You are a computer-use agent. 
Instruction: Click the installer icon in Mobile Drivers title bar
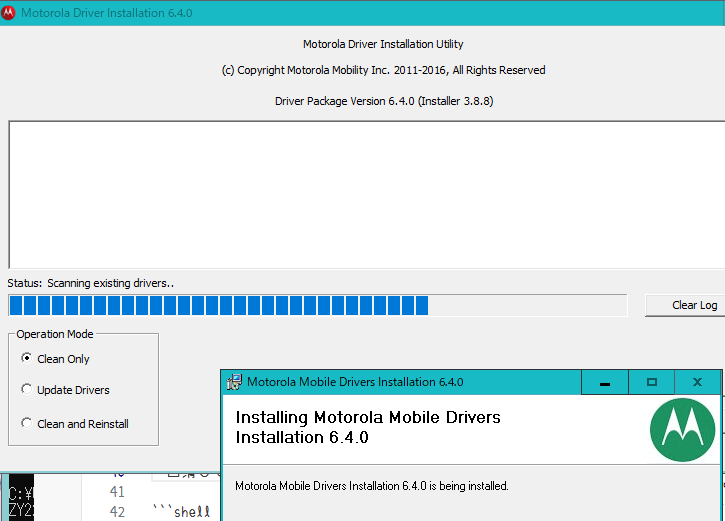pyautogui.click(x=234, y=382)
